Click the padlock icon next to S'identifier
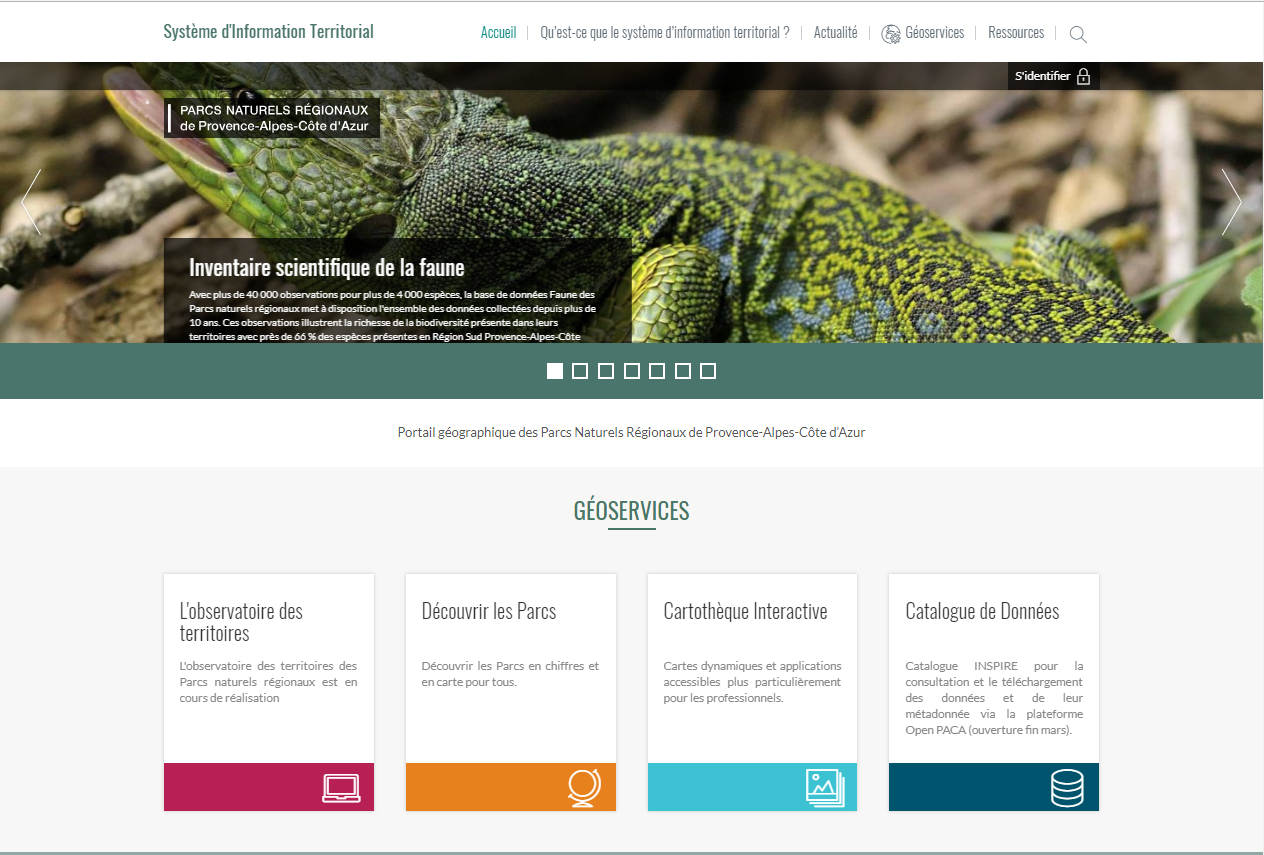 coord(1083,76)
